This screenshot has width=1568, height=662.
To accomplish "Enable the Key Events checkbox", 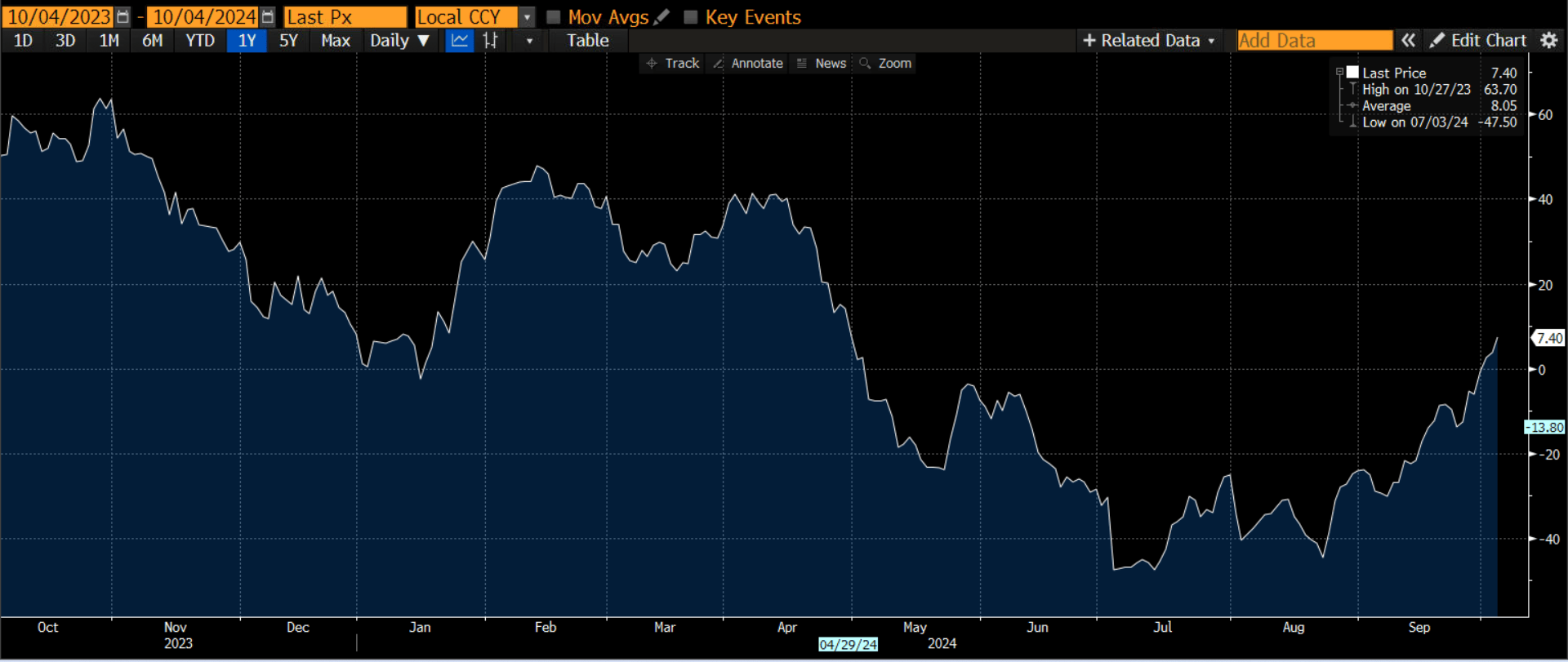I will pyautogui.click(x=690, y=17).
